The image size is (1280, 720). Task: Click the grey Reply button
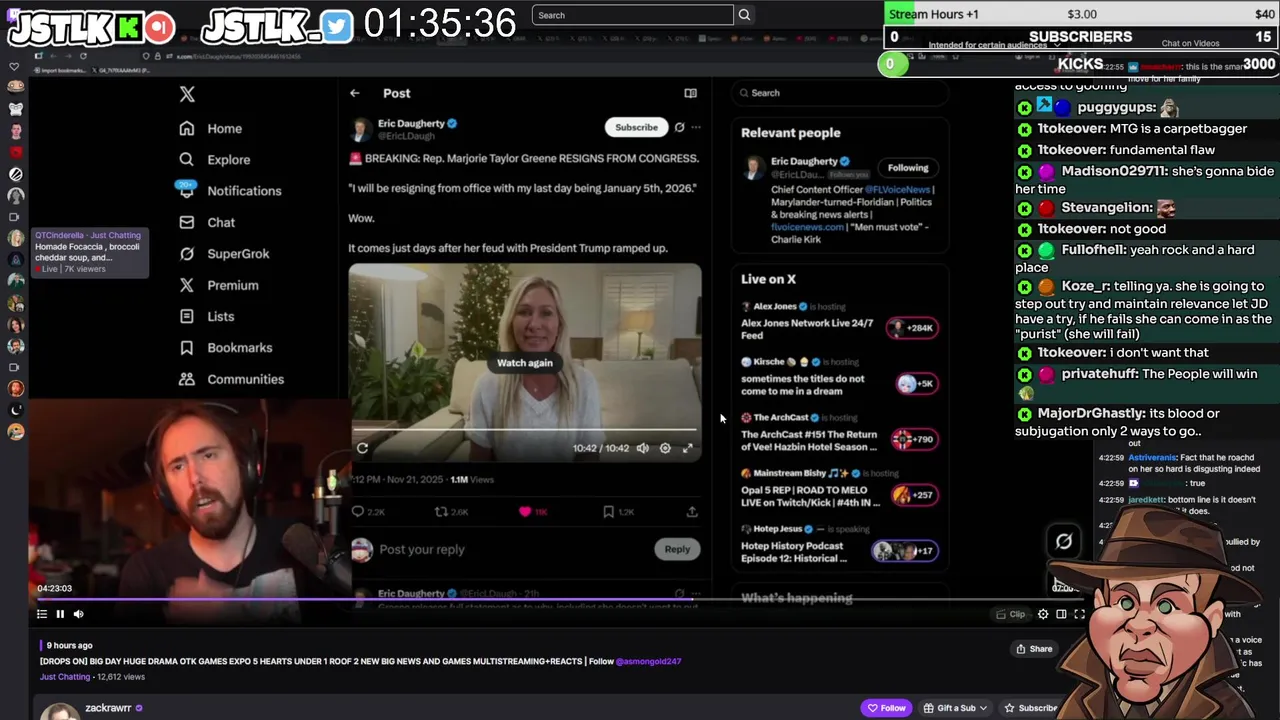(x=677, y=549)
